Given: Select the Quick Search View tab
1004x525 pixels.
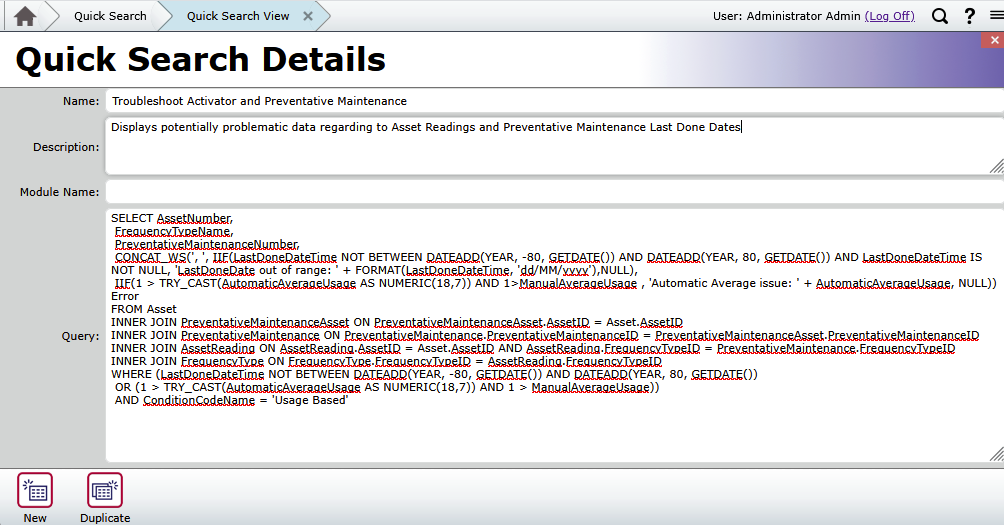Looking at the screenshot, I should [238, 16].
